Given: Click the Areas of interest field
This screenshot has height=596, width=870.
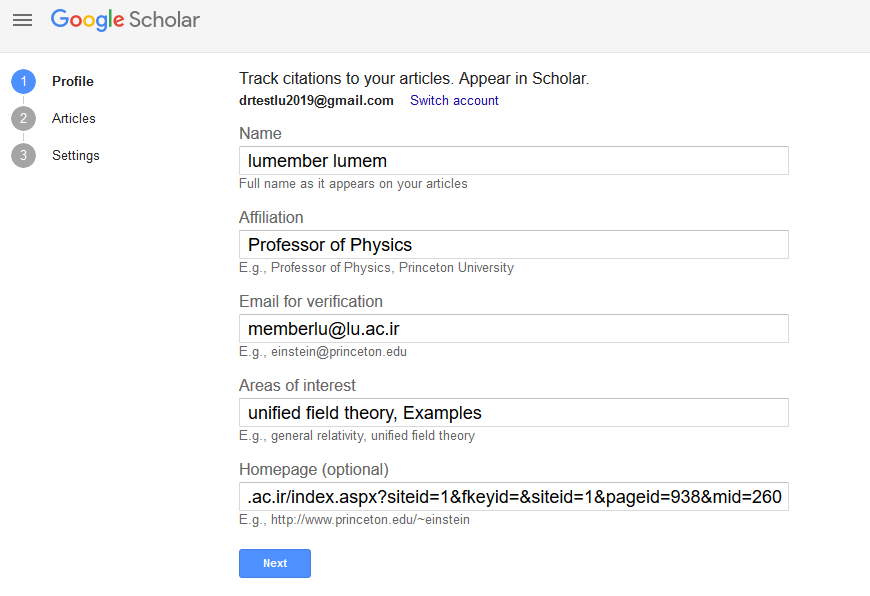Looking at the screenshot, I should click(x=514, y=412).
